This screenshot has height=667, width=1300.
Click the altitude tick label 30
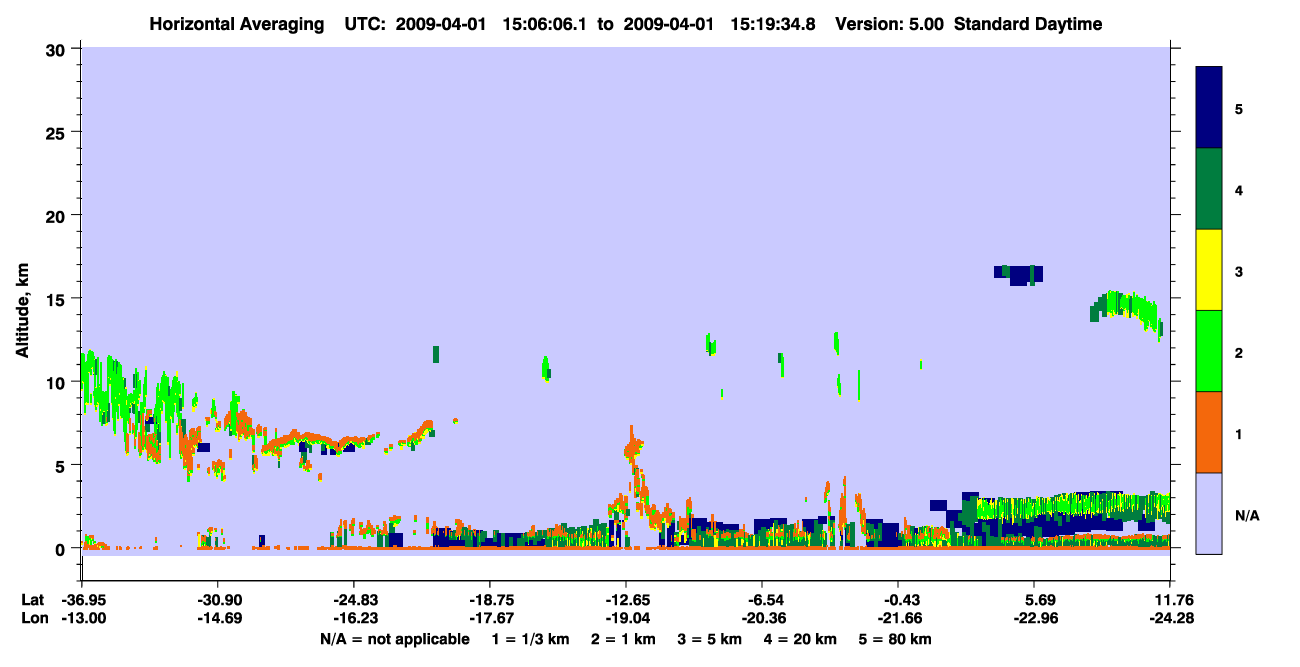coord(58,49)
